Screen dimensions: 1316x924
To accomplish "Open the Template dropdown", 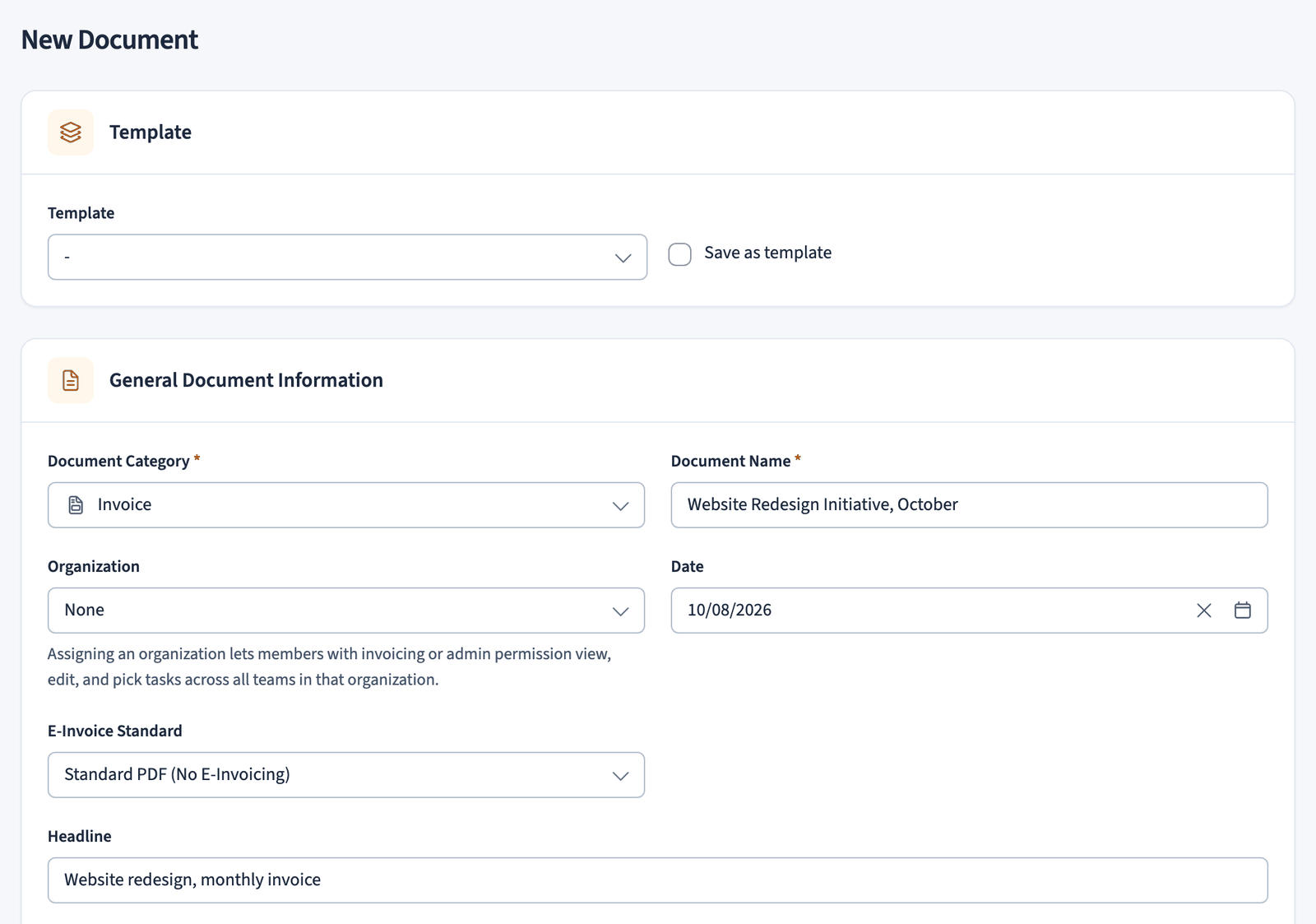I will [347, 258].
